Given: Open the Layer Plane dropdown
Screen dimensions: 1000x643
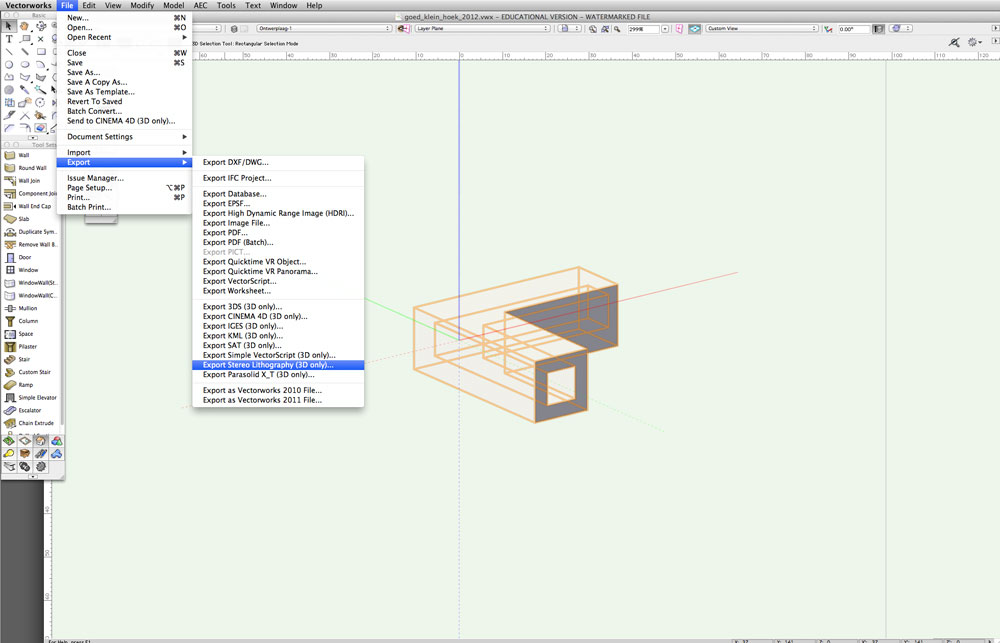Looking at the screenshot, I should [x=482, y=29].
